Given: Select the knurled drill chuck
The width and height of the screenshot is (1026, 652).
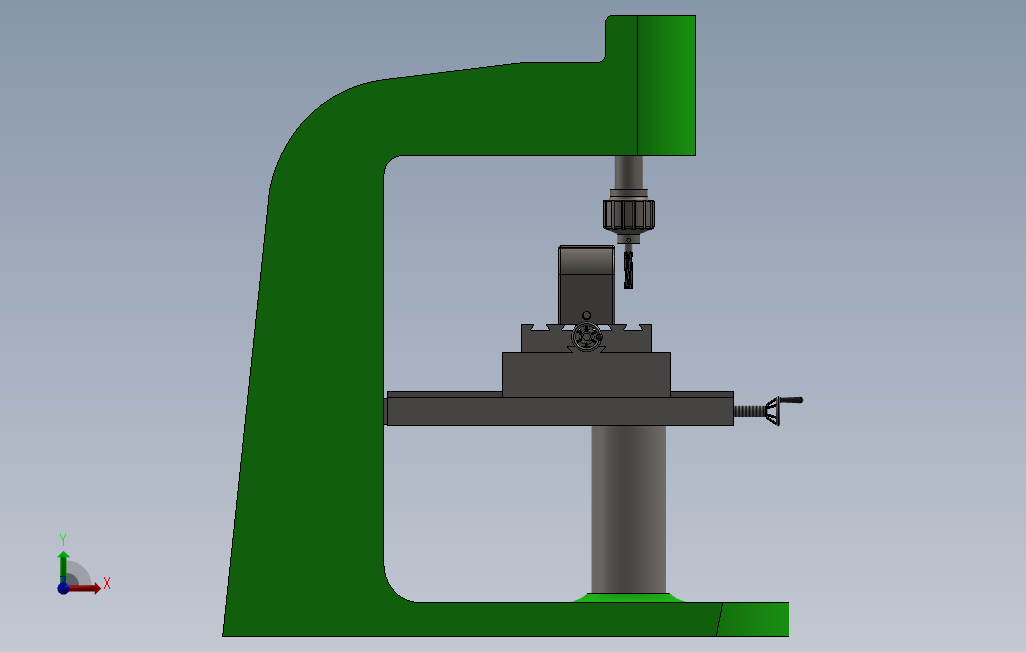Looking at the screenshot, I should pyautogui.click(x=629, y=215).
